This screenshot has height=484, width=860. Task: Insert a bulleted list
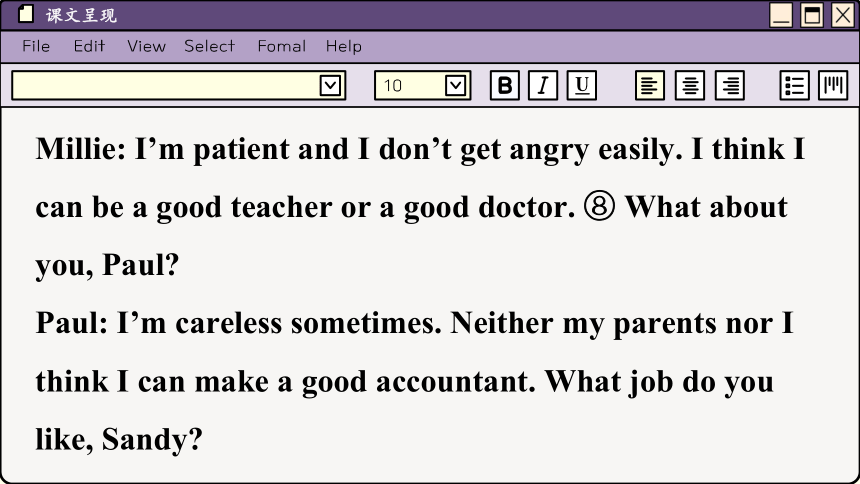click(x=794, y=85)
